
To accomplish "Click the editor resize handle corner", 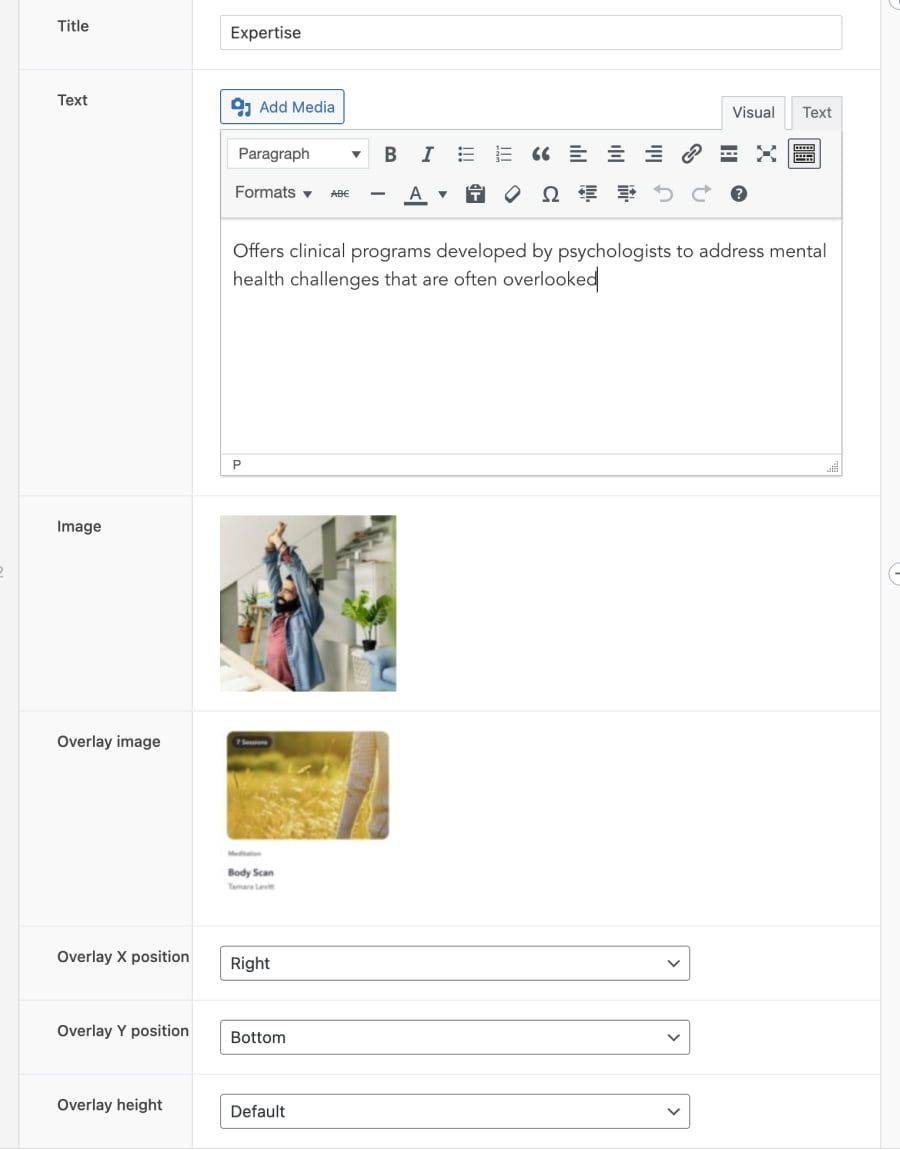I will 833,466.
